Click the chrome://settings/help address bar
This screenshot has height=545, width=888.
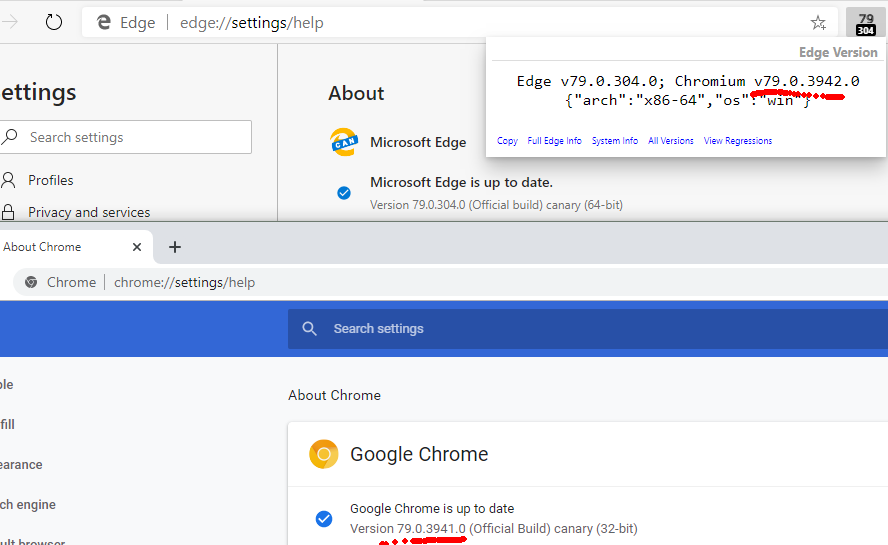pos(450,282)
